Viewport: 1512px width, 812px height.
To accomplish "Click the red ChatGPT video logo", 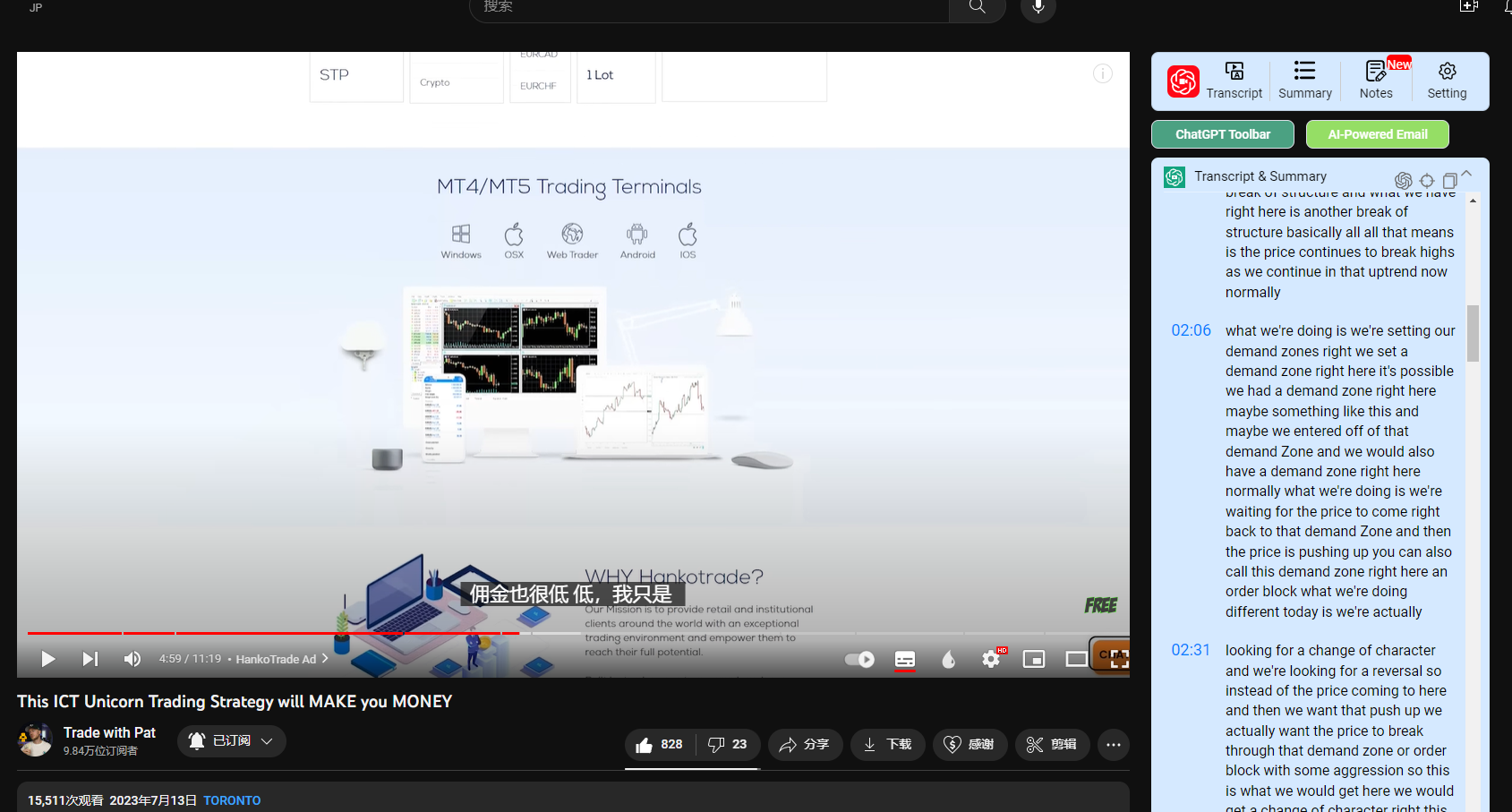I will pyautogui.click(x=1183, y=81).
